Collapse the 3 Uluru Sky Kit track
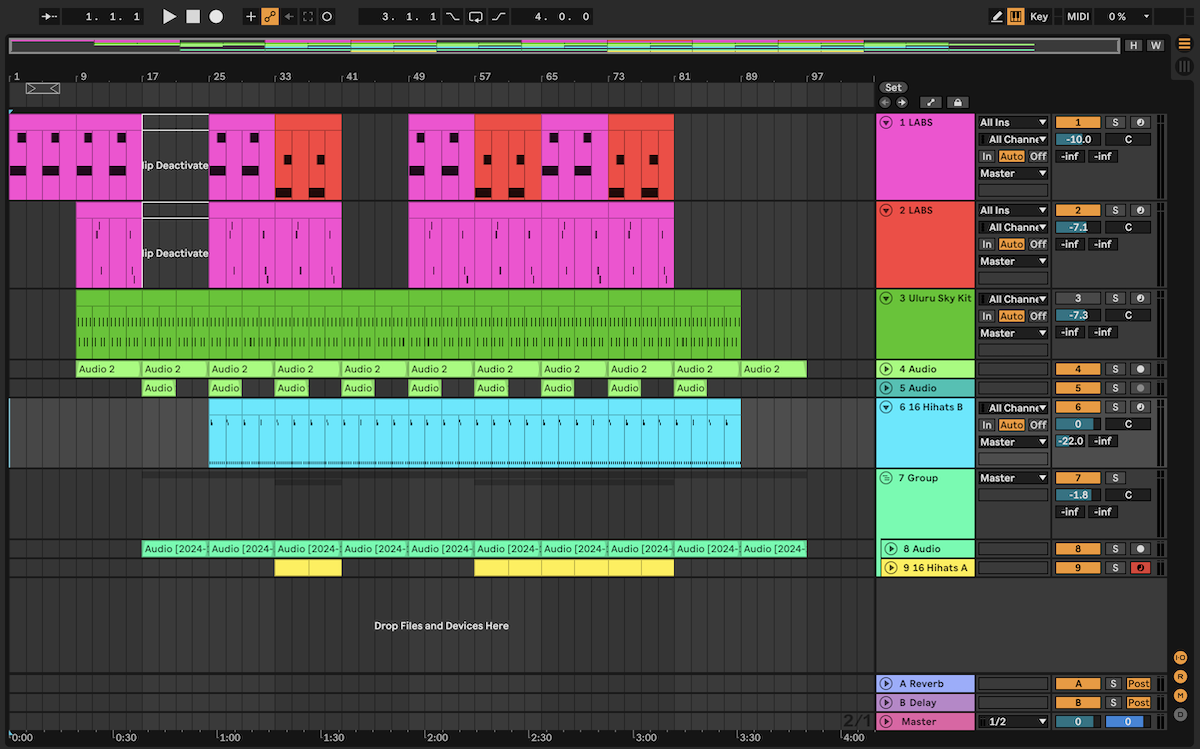This screenshot has height=749, width=1200. [886, 299]
